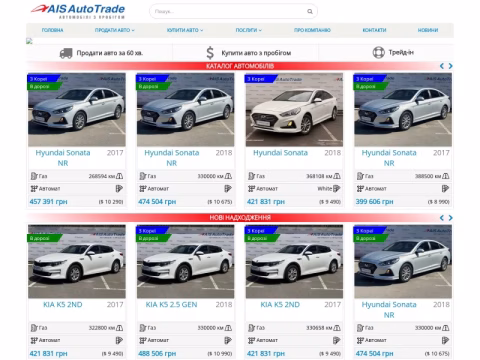Viewport: 480px width, 360px height.
Task: Open the ГОЛОВНА menu item
Action: (x=52, y=30)
